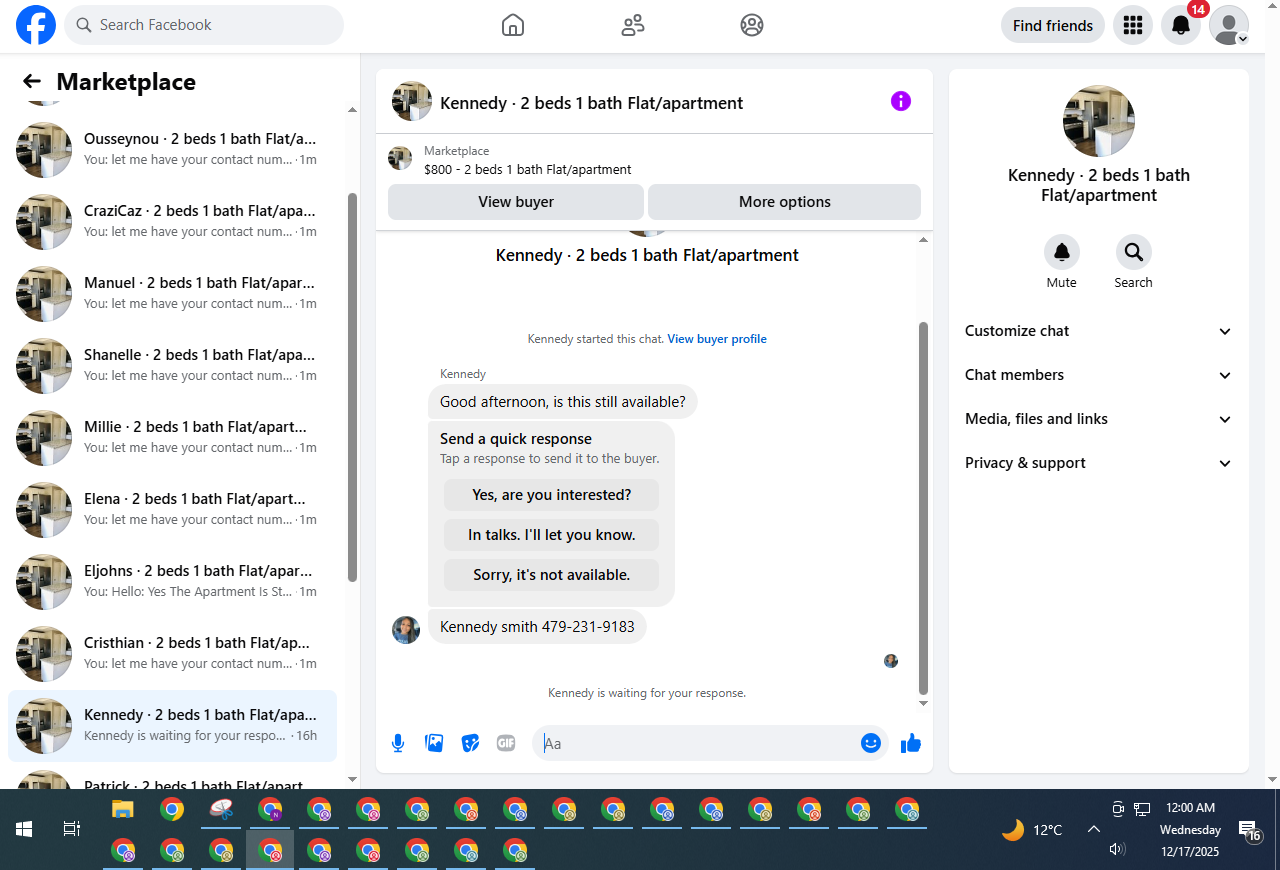Expand the Chat members section
1280x870 pixels.
(1099, 375)
